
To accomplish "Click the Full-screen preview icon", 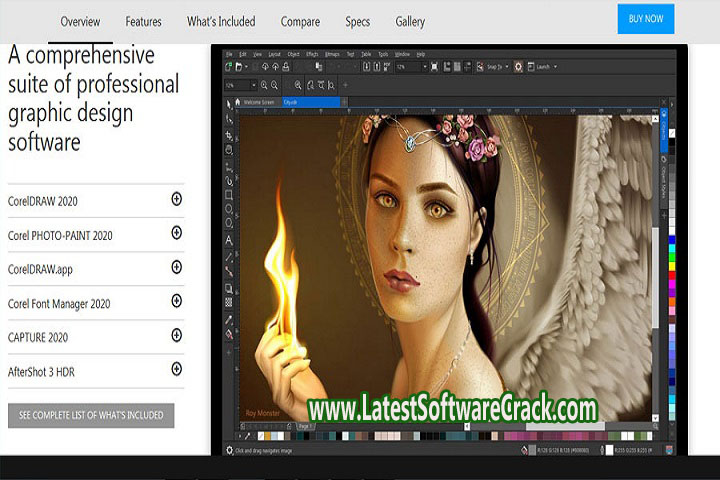I will tap(434, 67).
